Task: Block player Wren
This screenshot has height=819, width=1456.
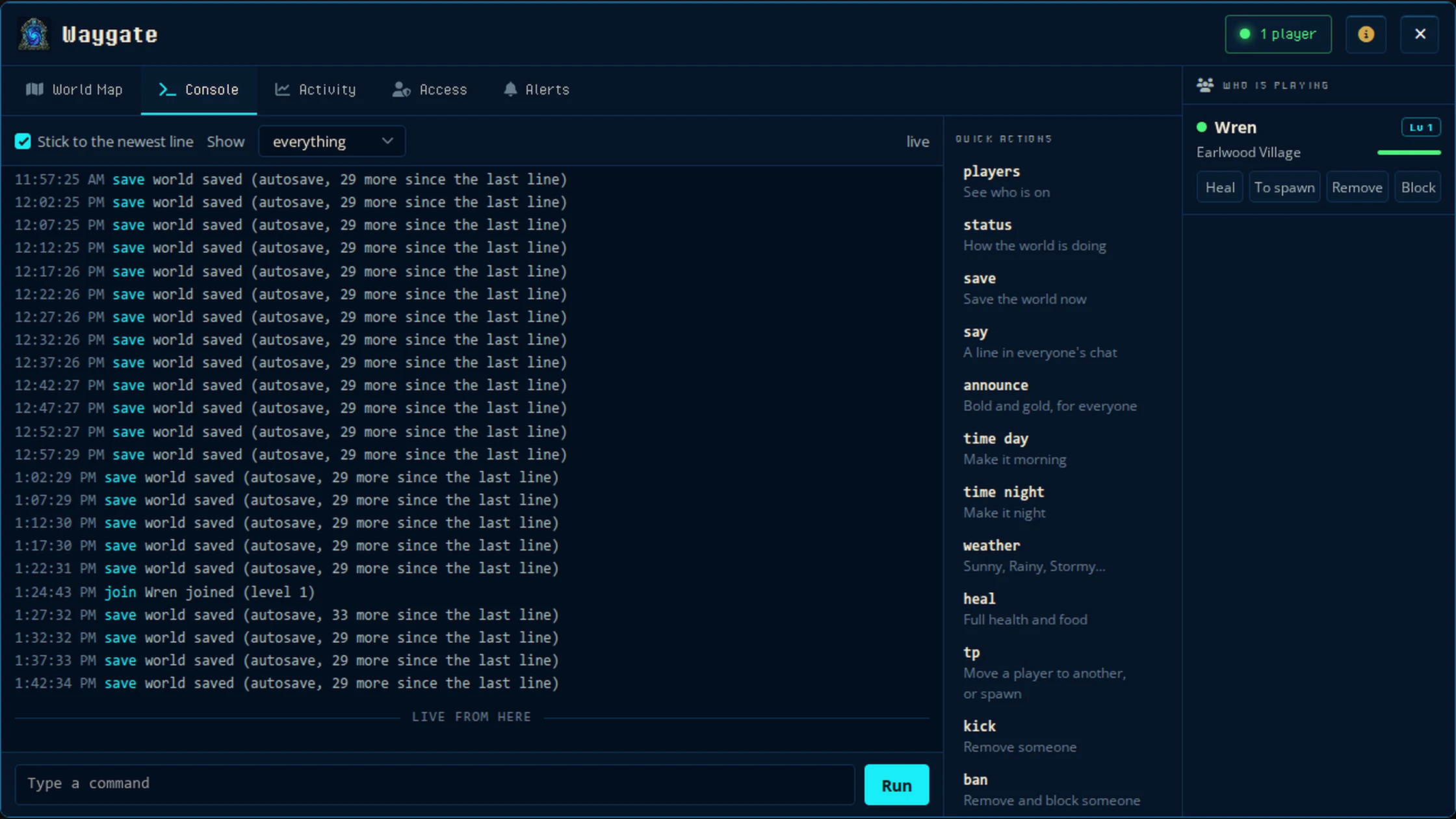Action: [1418, 187]
